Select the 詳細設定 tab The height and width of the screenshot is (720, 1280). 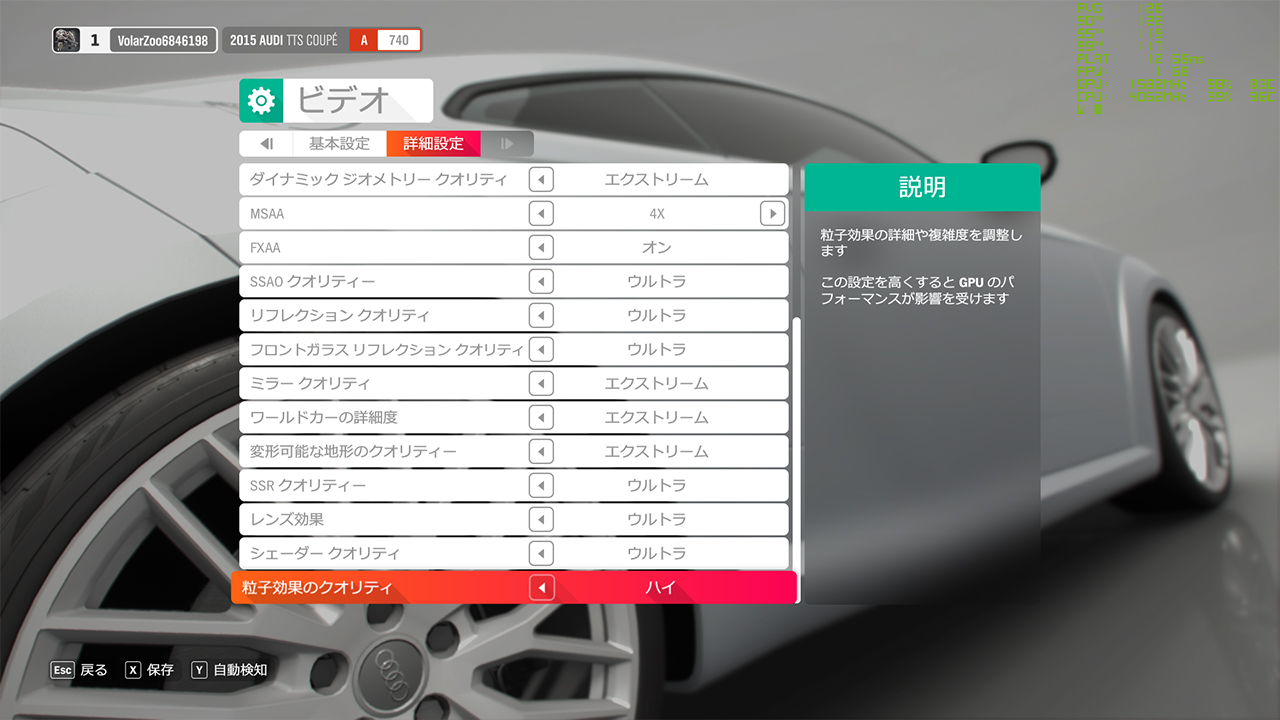(x=434, y=144)
